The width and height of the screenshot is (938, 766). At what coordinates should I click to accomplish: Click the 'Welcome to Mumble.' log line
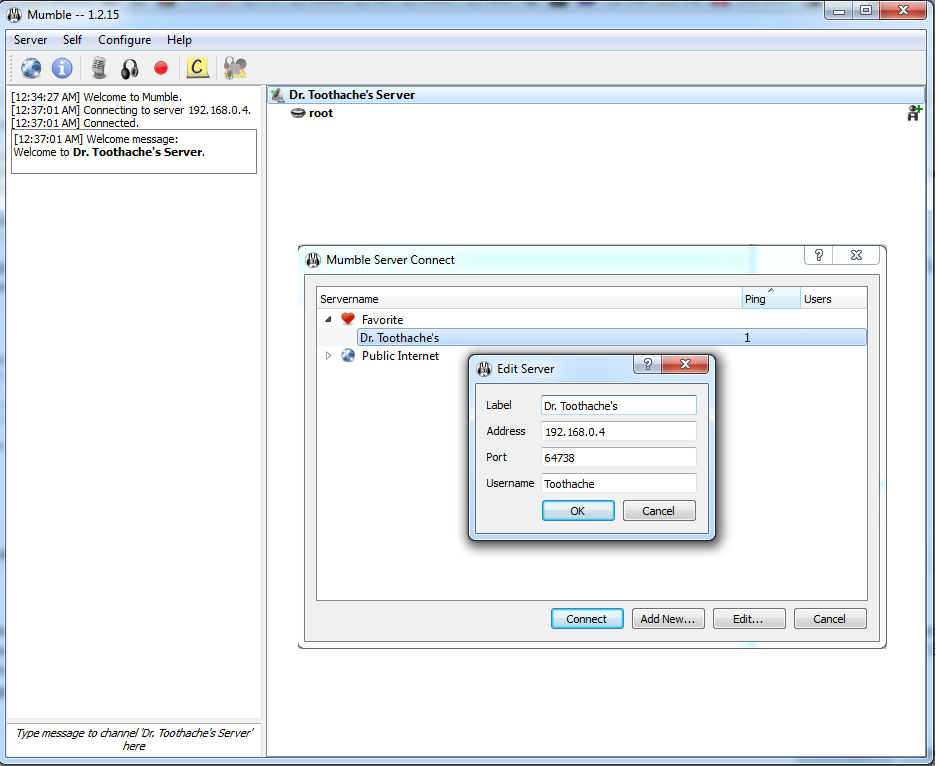click(x=96, y=97)
